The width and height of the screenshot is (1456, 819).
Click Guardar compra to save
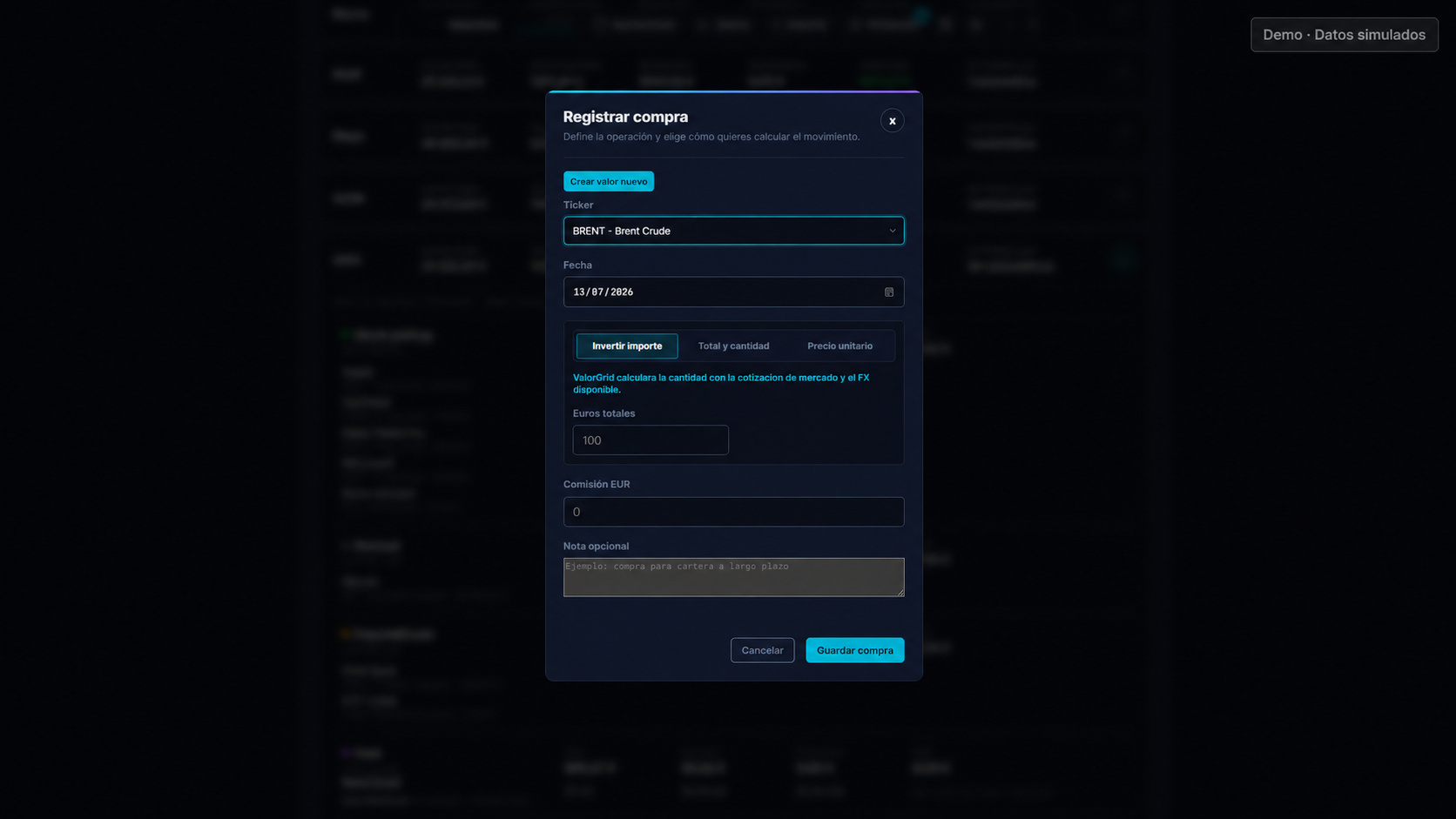point(854,650)
